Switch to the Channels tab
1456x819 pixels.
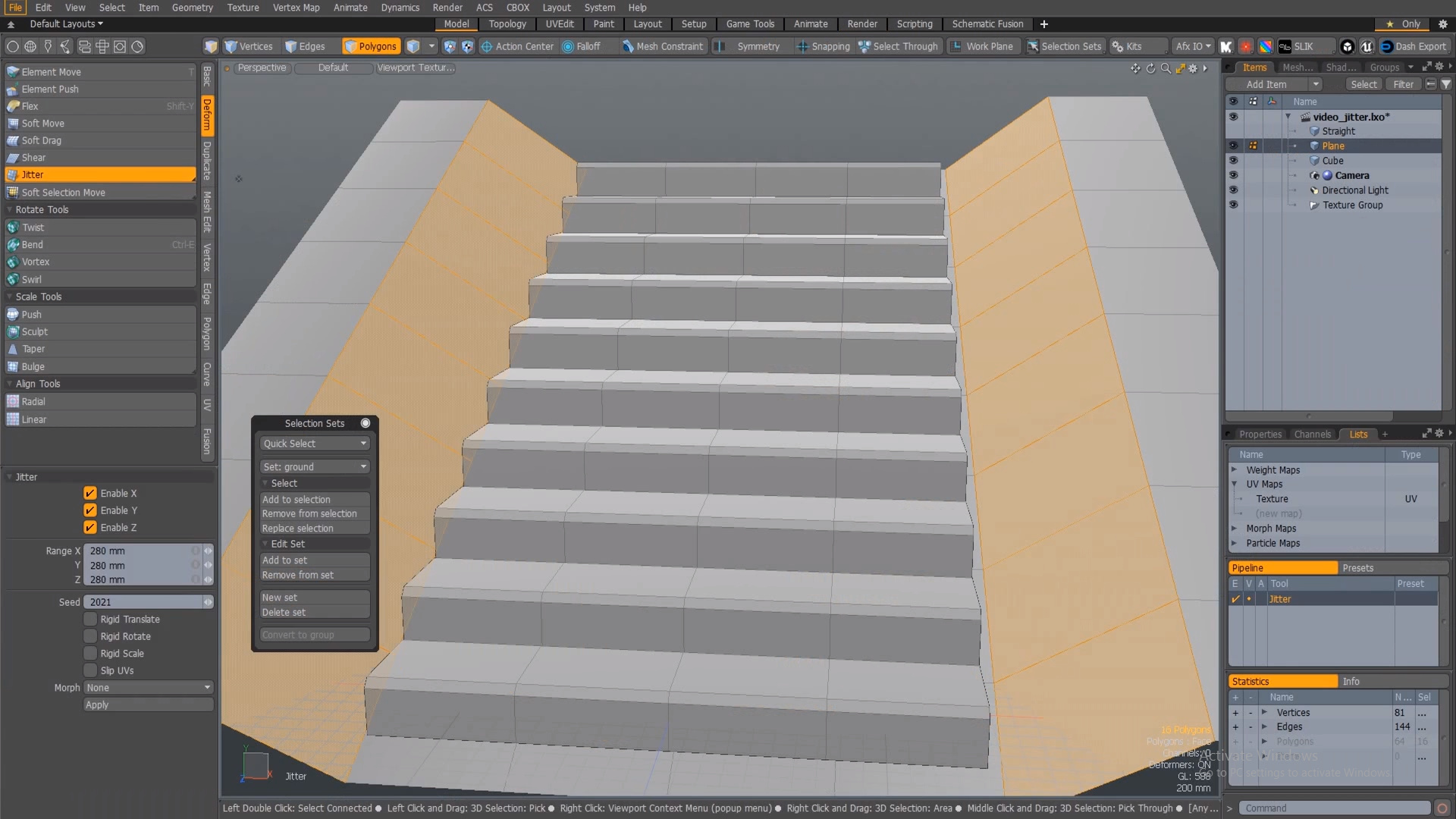pyautogui.click(x=1312, y=435)
